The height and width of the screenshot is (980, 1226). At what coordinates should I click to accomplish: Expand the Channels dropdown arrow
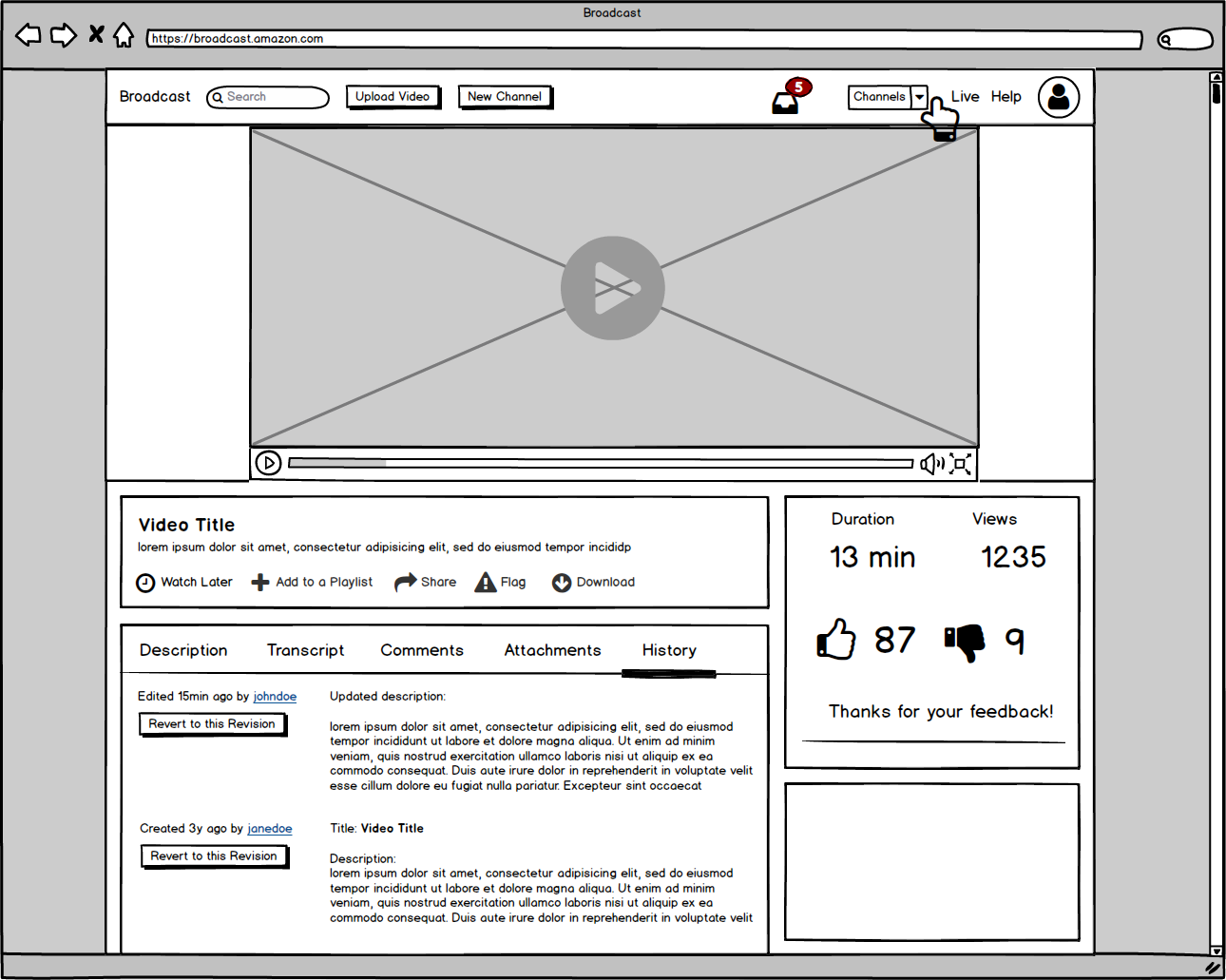[919, 97]
